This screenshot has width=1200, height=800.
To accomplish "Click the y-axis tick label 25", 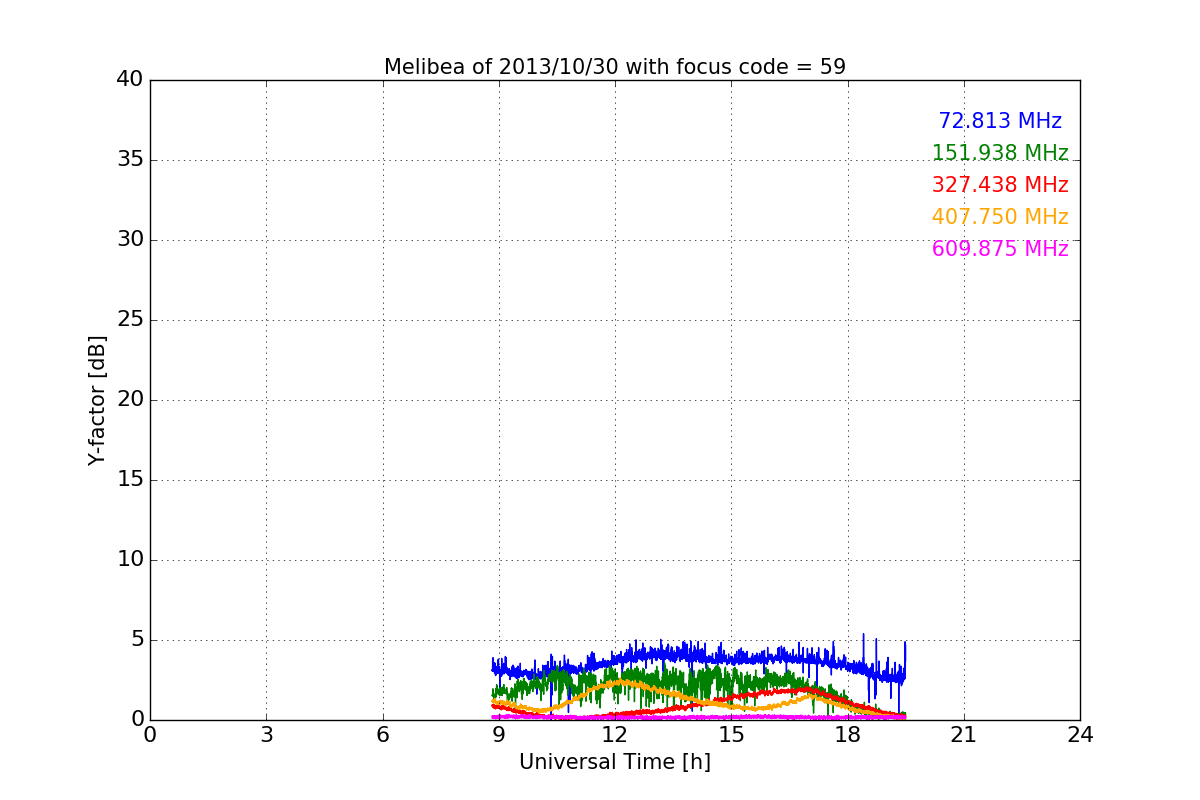I will (130, 319).
